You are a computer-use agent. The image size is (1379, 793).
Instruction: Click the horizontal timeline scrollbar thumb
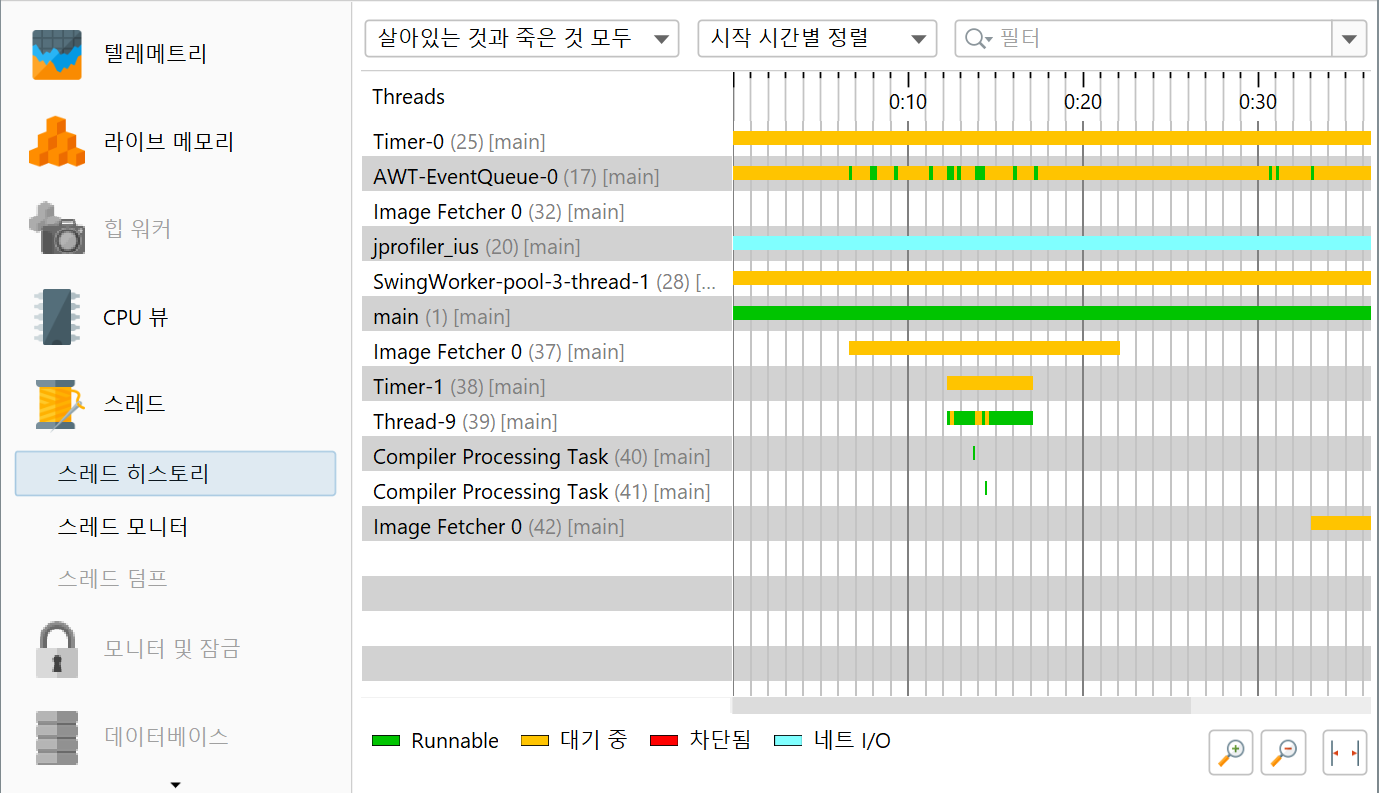click(962, 705)
